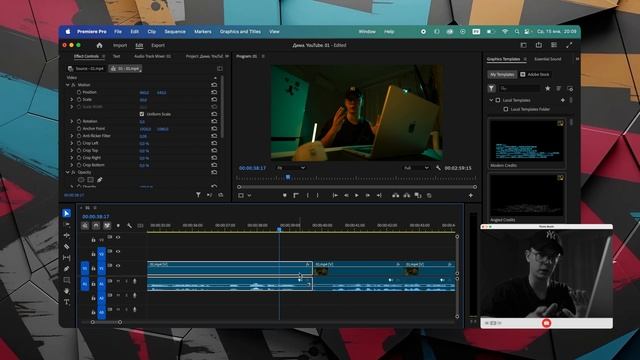Step back one frame in Program monitor
Image resolution: width=640 pixels, height=360 pixels.
(x=346, y=196)
